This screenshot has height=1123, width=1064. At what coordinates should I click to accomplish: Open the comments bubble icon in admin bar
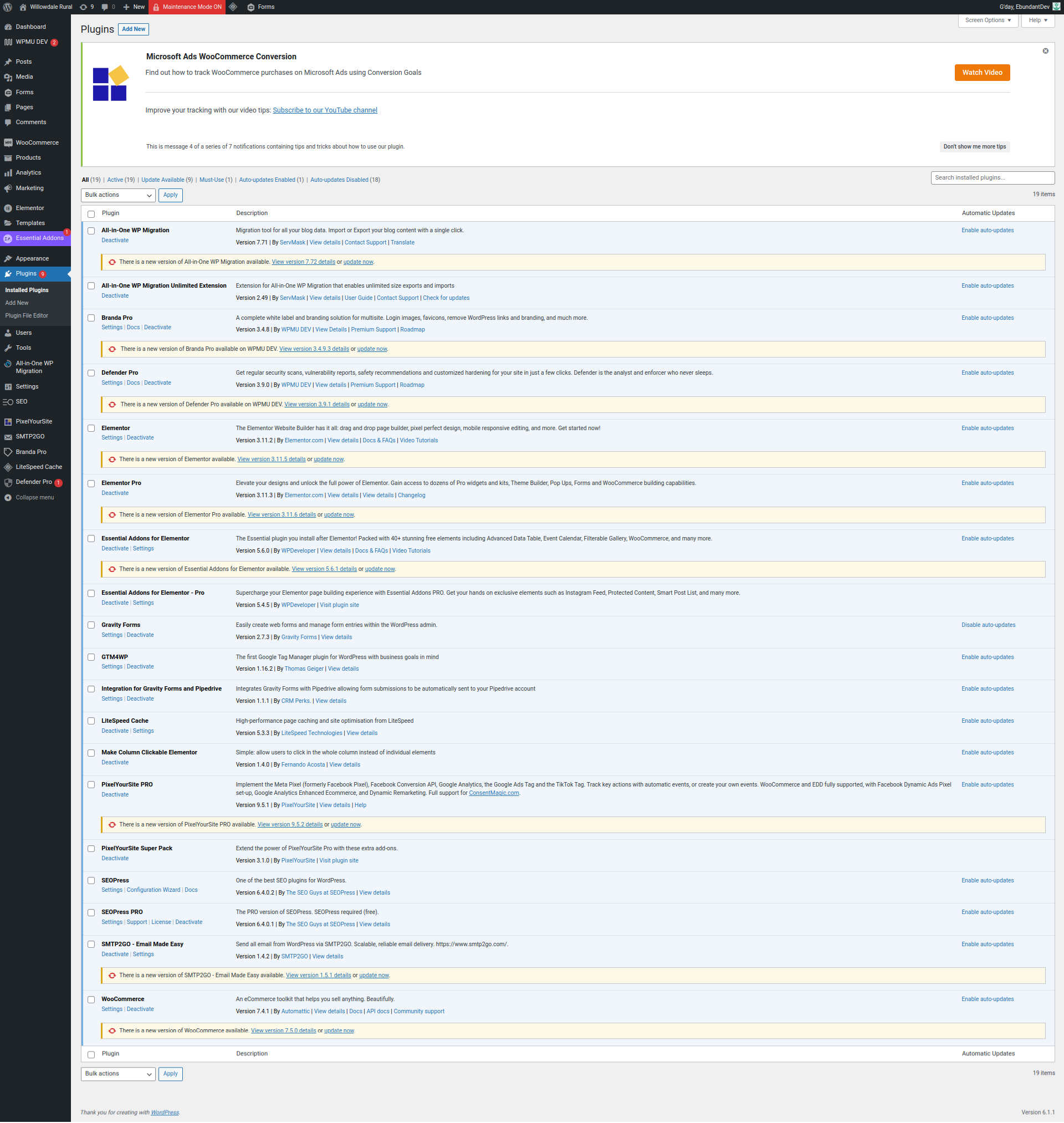[x=105, y=7]
